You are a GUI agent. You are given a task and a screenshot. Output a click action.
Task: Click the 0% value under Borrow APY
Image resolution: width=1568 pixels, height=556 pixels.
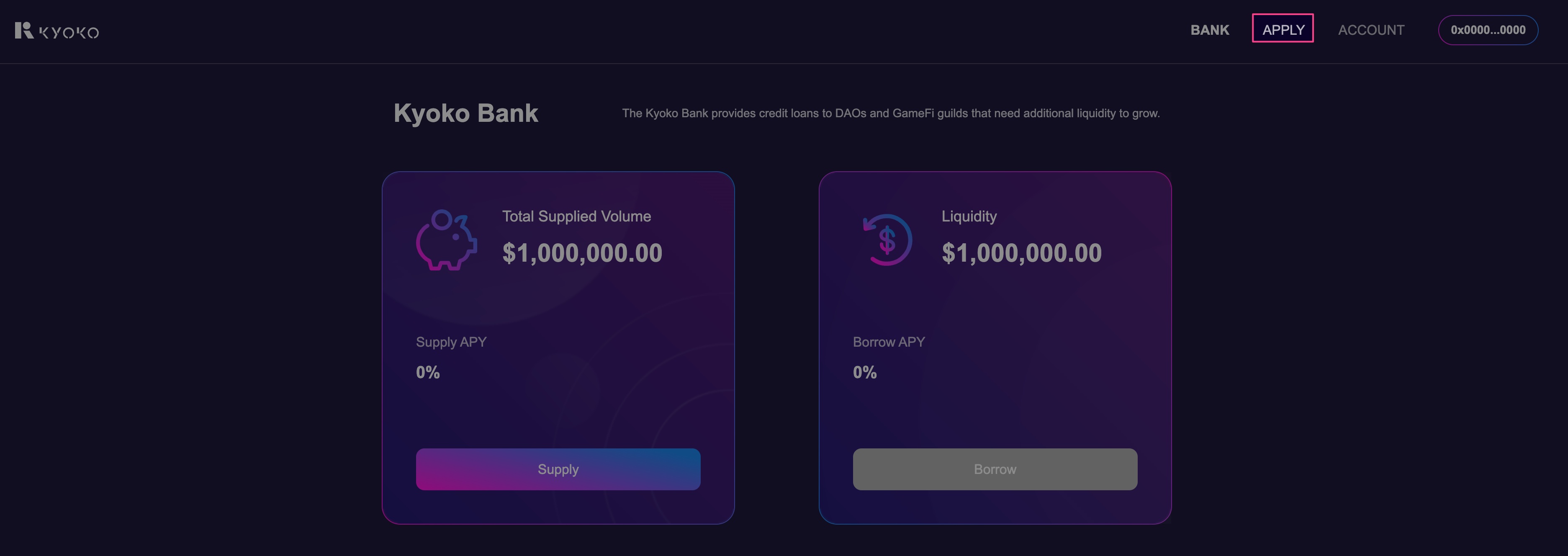tap(864, 372)
